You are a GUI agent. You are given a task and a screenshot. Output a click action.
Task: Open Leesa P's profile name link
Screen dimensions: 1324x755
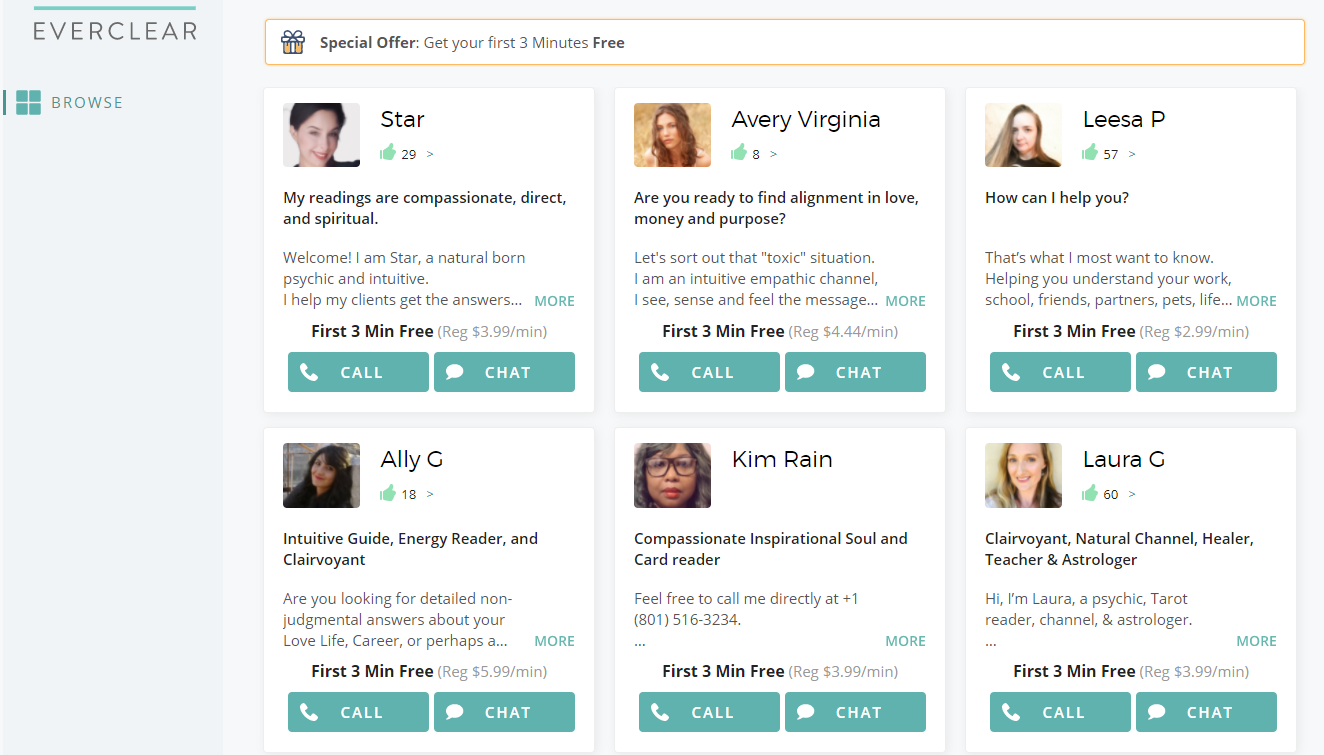coord(1124,119)
